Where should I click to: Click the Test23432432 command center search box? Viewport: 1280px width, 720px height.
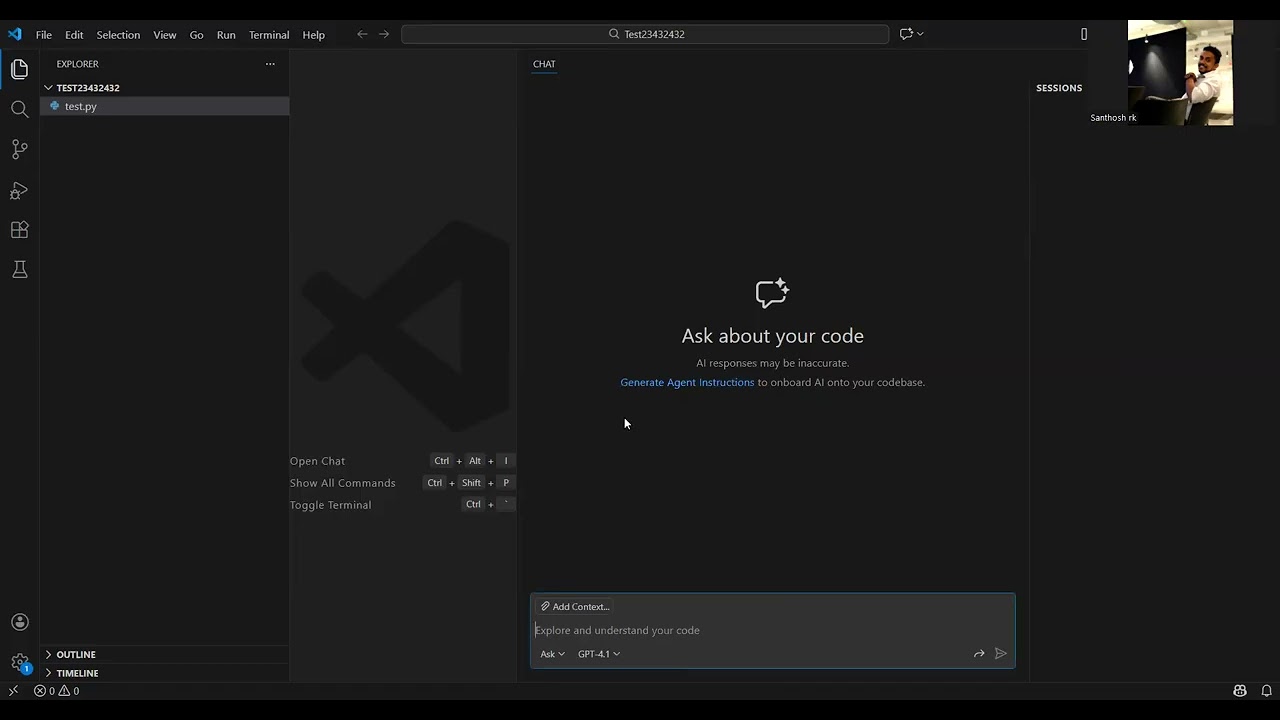(x=645, y=34)
